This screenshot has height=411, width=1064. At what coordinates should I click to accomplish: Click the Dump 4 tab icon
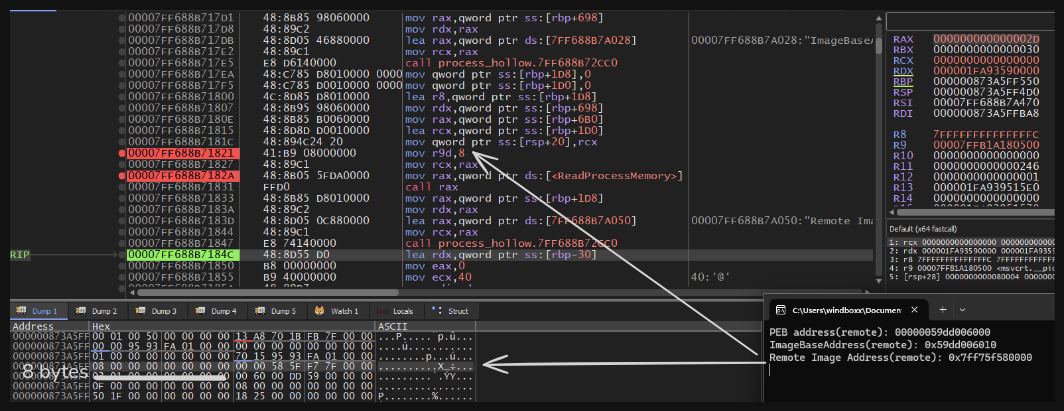click(200, 311)
